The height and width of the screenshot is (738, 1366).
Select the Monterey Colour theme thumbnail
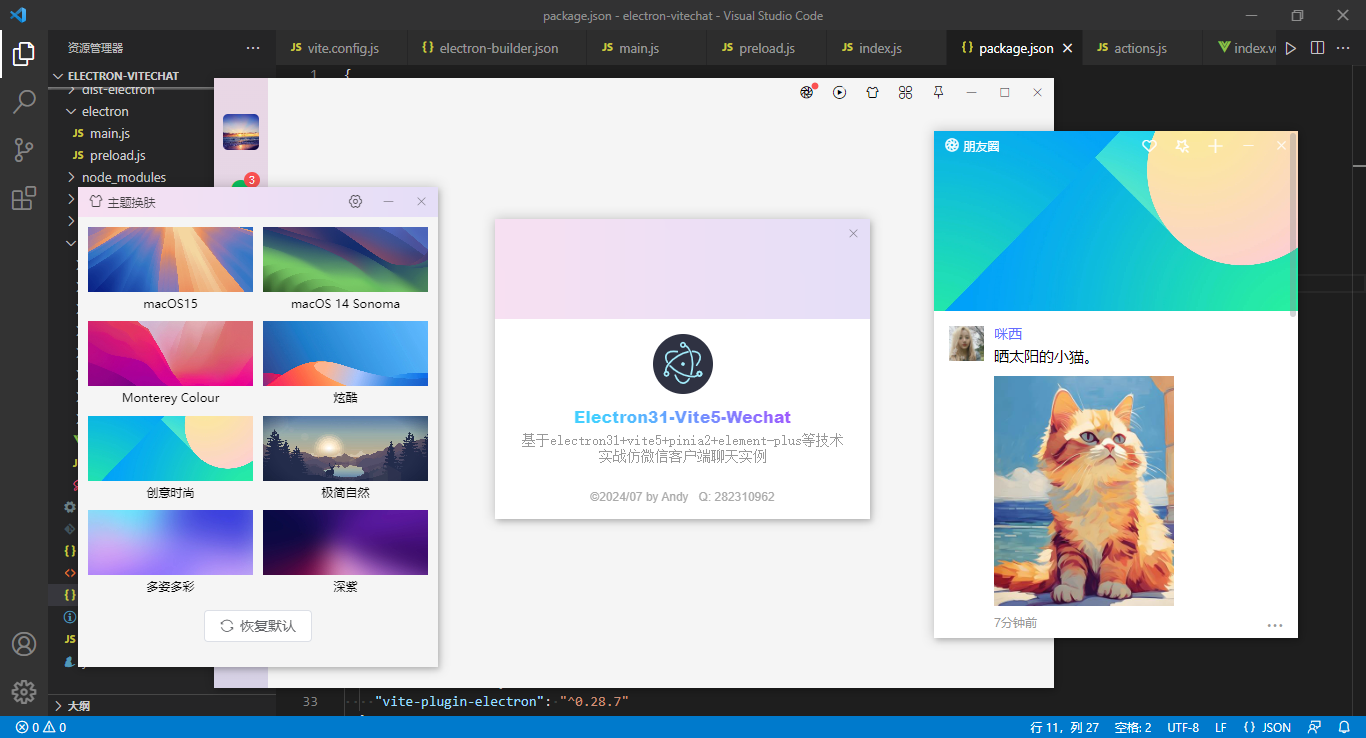tap(170, 353)
